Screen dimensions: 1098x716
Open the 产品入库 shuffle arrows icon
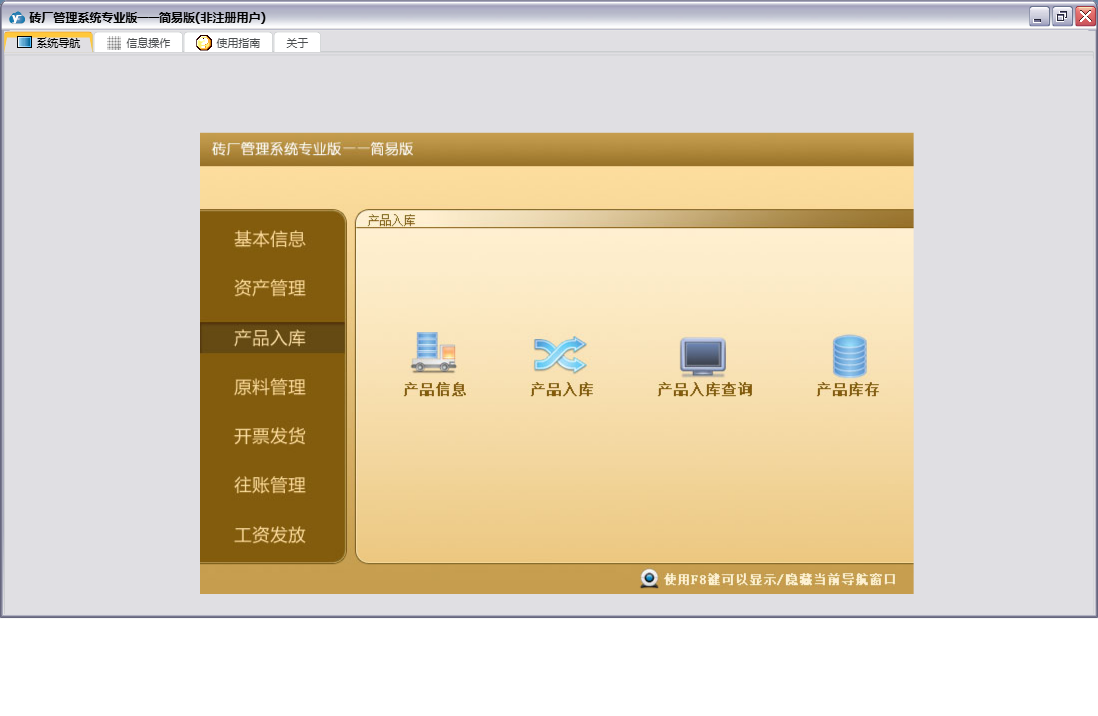560,354
